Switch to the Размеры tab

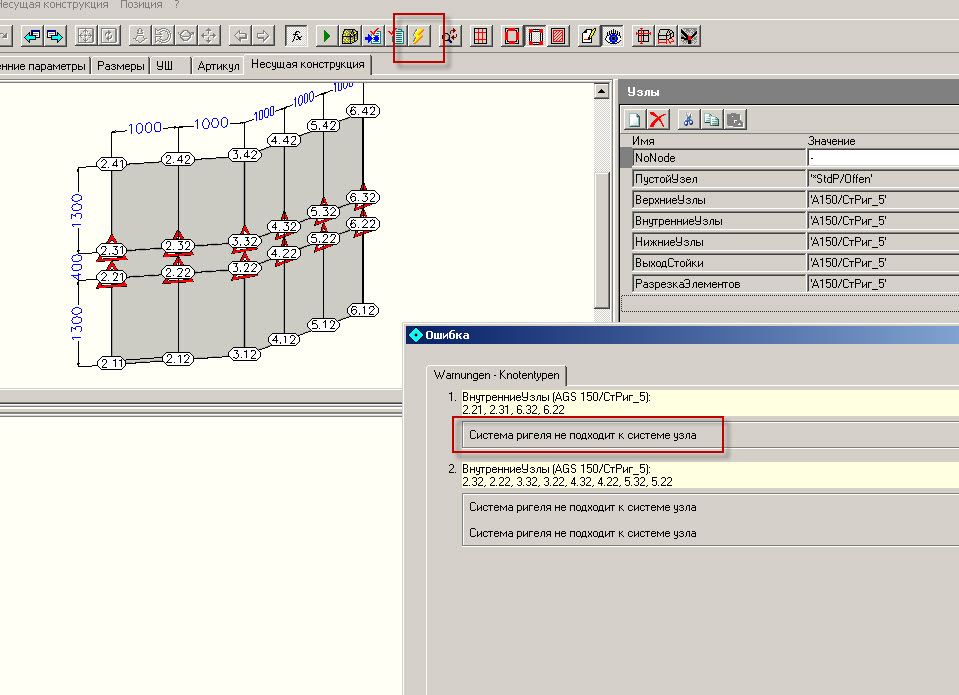pos(120,65)
